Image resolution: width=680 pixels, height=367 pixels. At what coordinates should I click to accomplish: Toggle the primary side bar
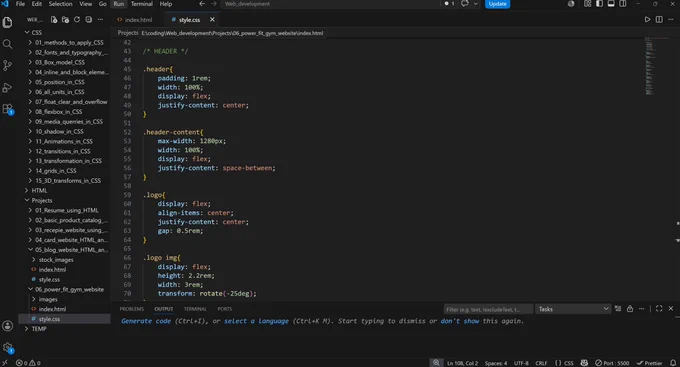point(599,3)
